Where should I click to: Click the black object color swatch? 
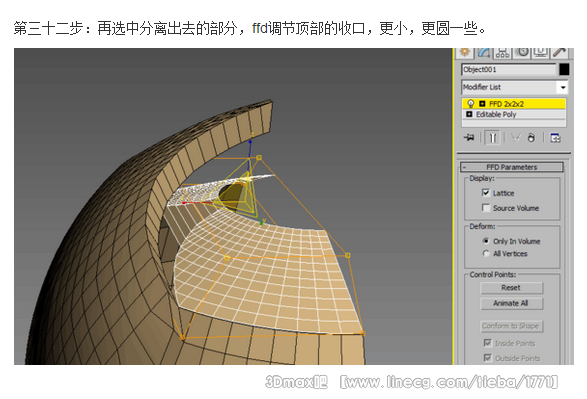click(564, 69)
